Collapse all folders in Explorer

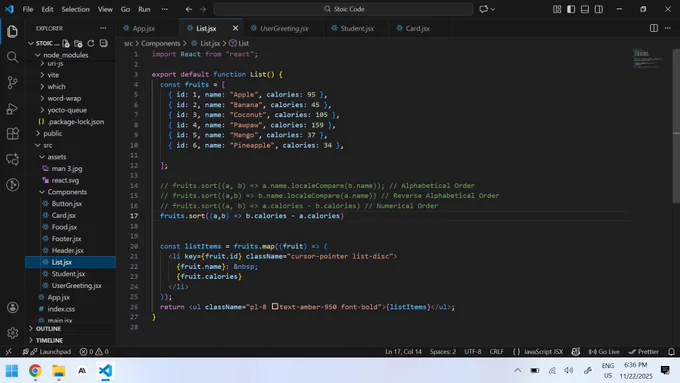[104, 43]
